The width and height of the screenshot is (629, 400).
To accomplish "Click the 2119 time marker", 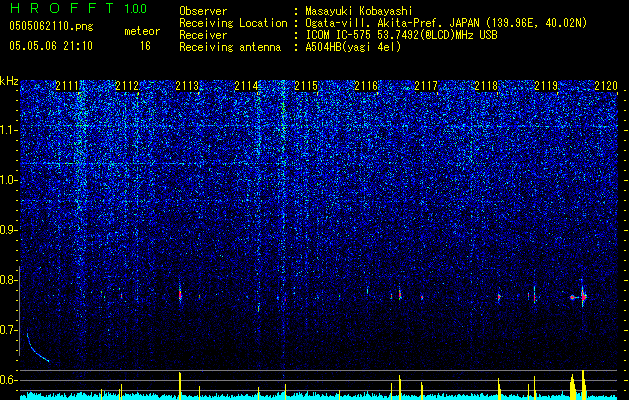I will (x=546, y=85).
